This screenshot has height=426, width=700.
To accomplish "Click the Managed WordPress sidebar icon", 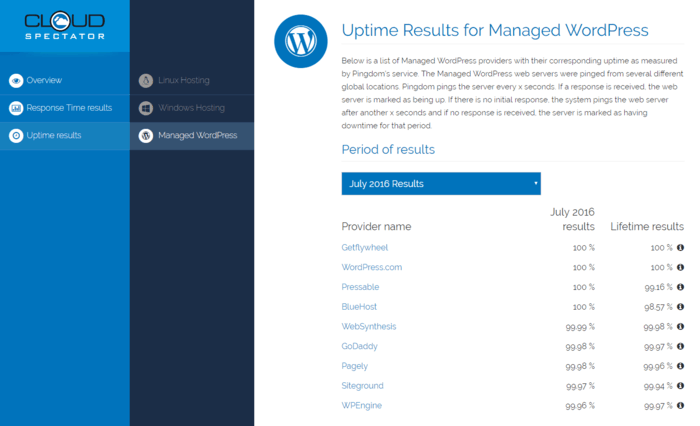I will 146,136.
